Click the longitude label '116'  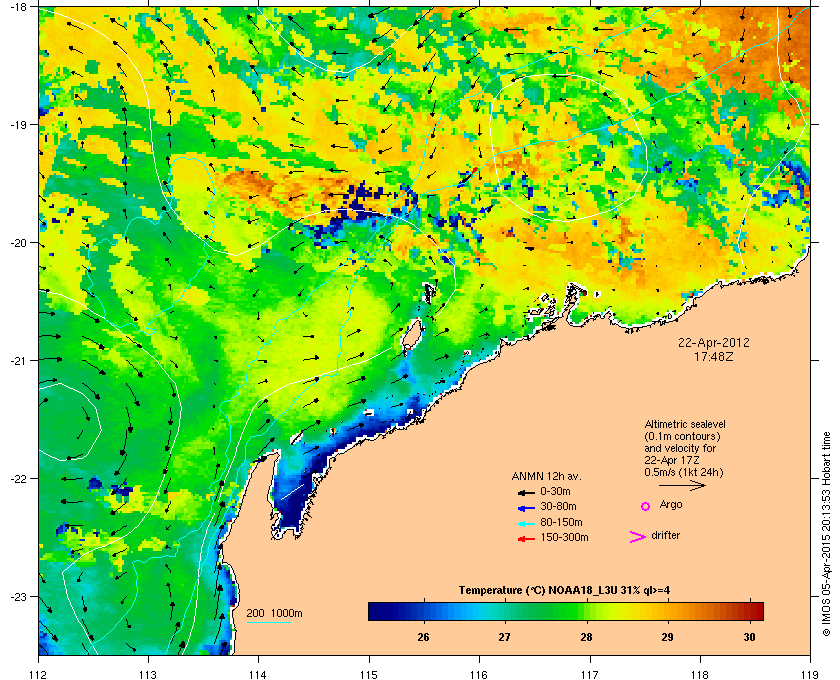point(479,675)
